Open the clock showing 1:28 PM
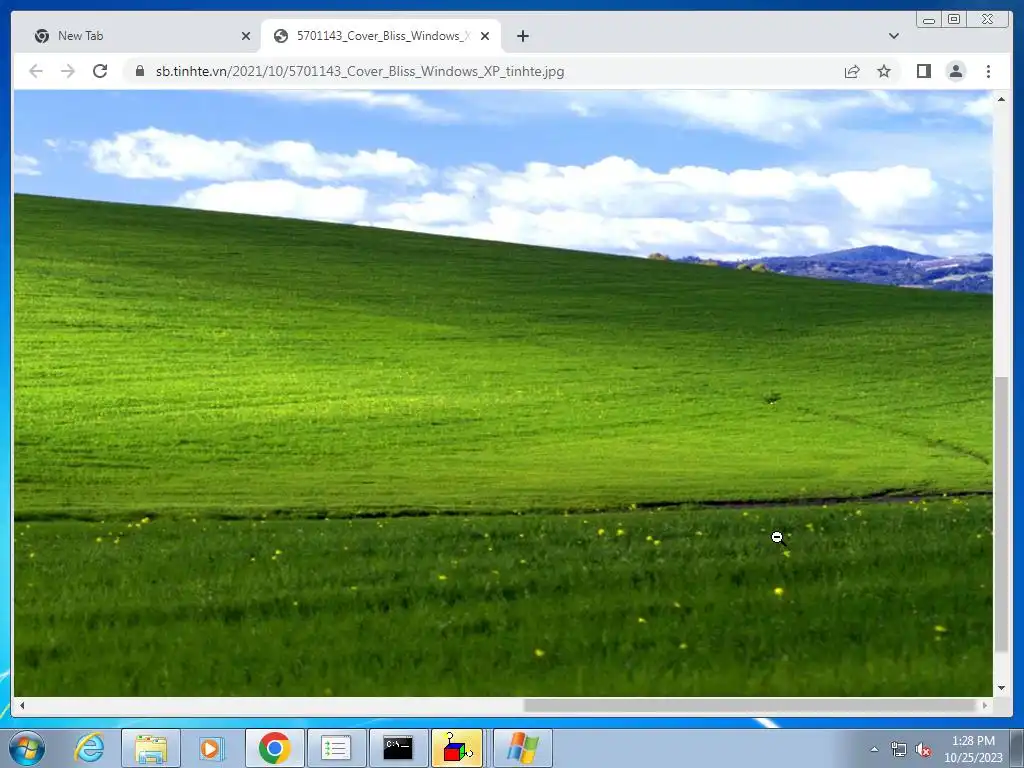Image resolution: width=1024 pixels, height=768 pixels. [x=973, y=749]
